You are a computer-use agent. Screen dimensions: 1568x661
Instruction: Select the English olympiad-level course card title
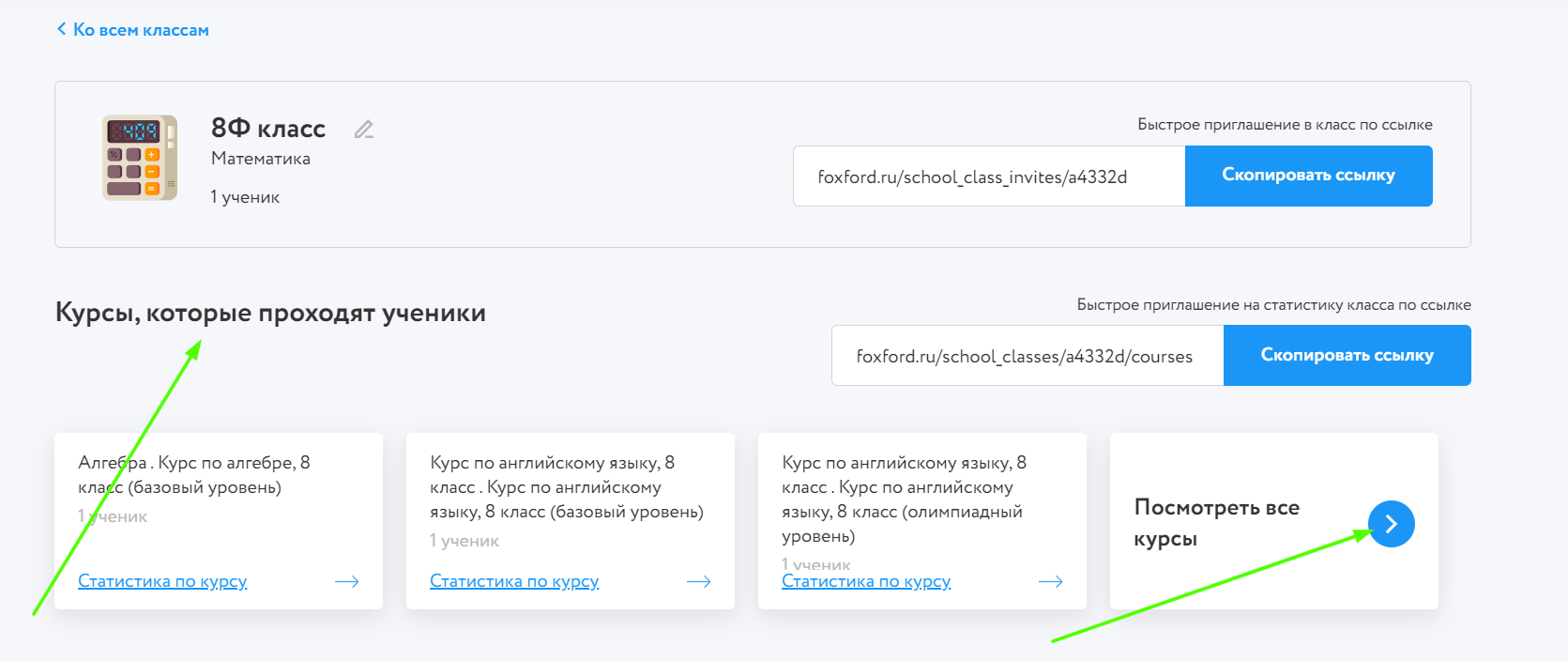(903, 499)
